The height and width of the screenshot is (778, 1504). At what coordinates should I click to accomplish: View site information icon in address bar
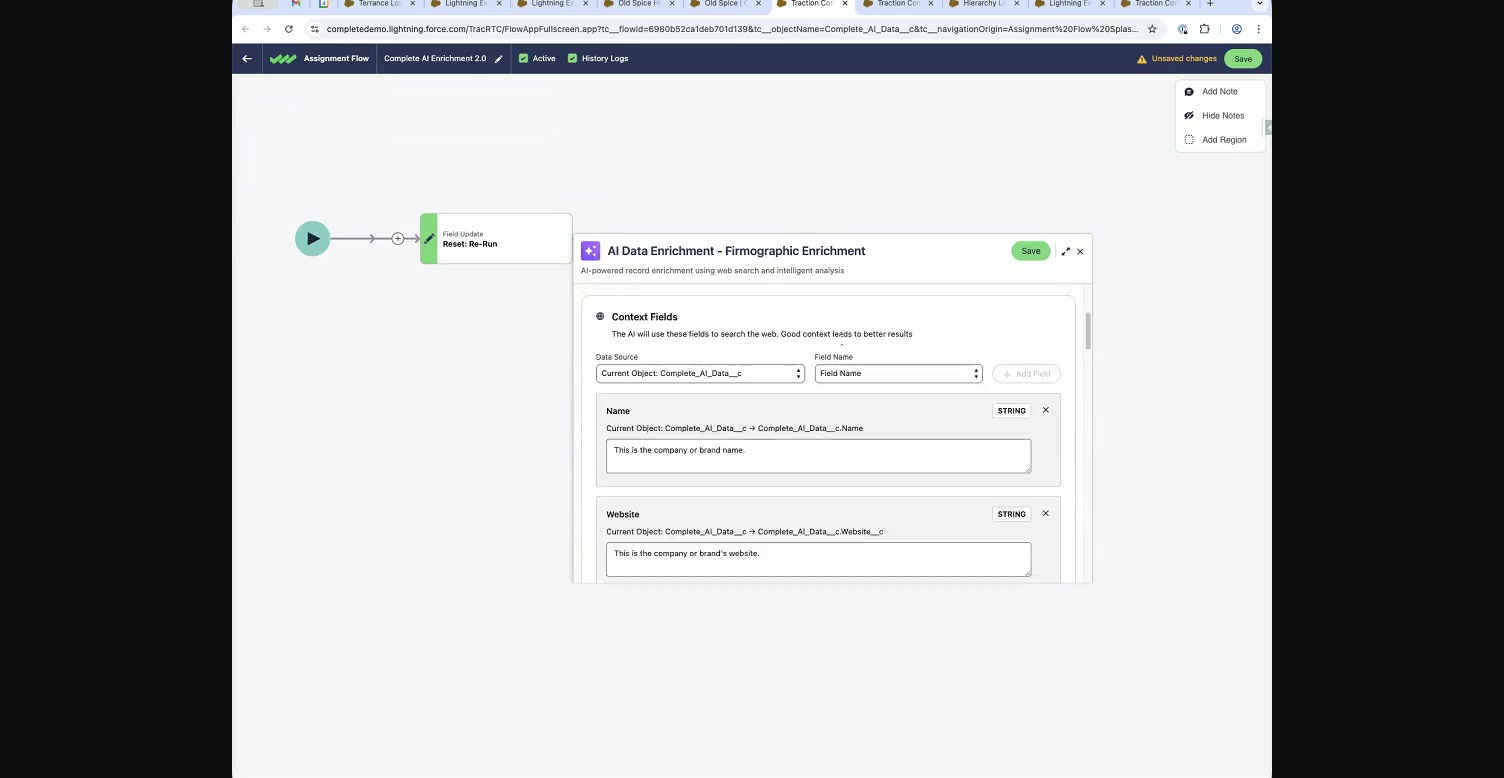point(314,29)
